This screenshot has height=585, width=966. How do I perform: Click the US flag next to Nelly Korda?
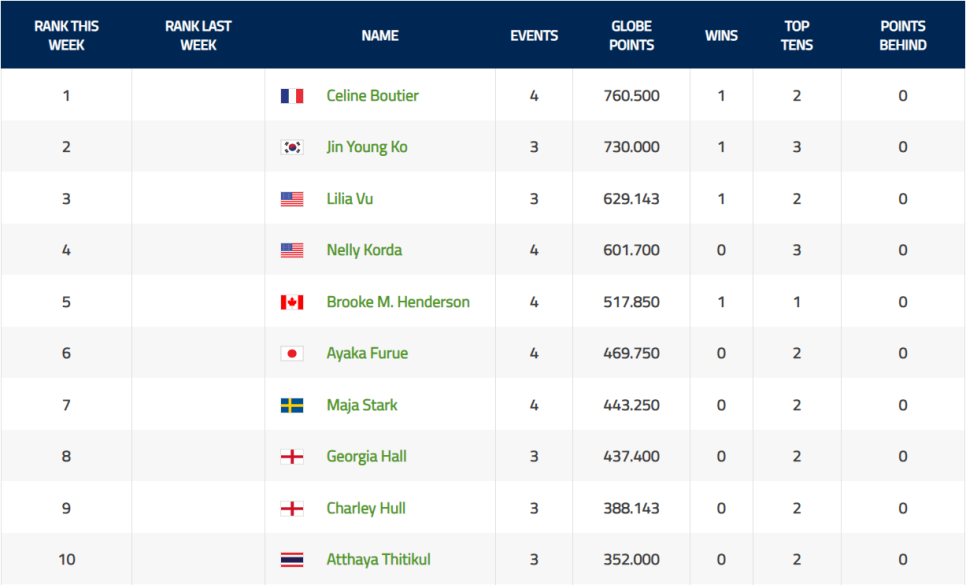tap(292, 250)
